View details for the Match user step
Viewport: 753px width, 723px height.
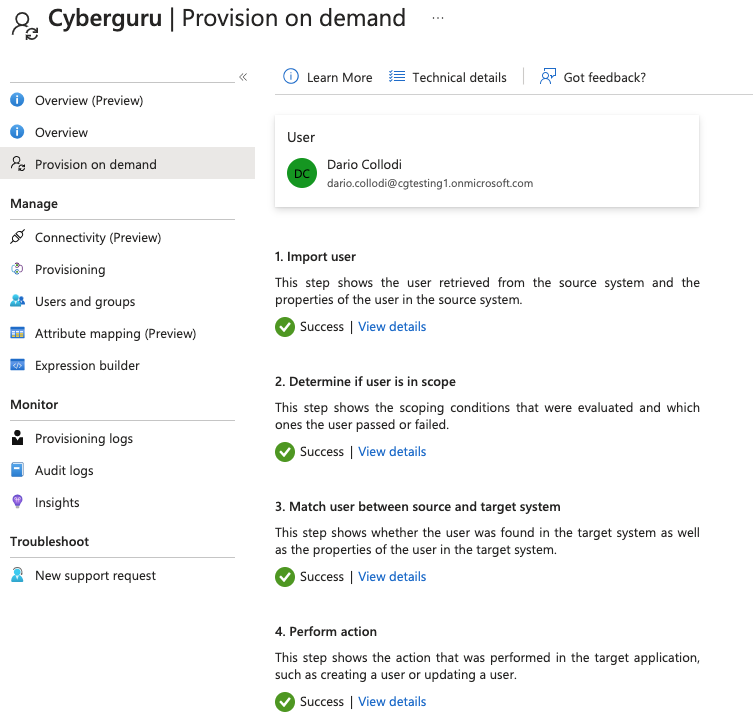(x=392, y=576)
